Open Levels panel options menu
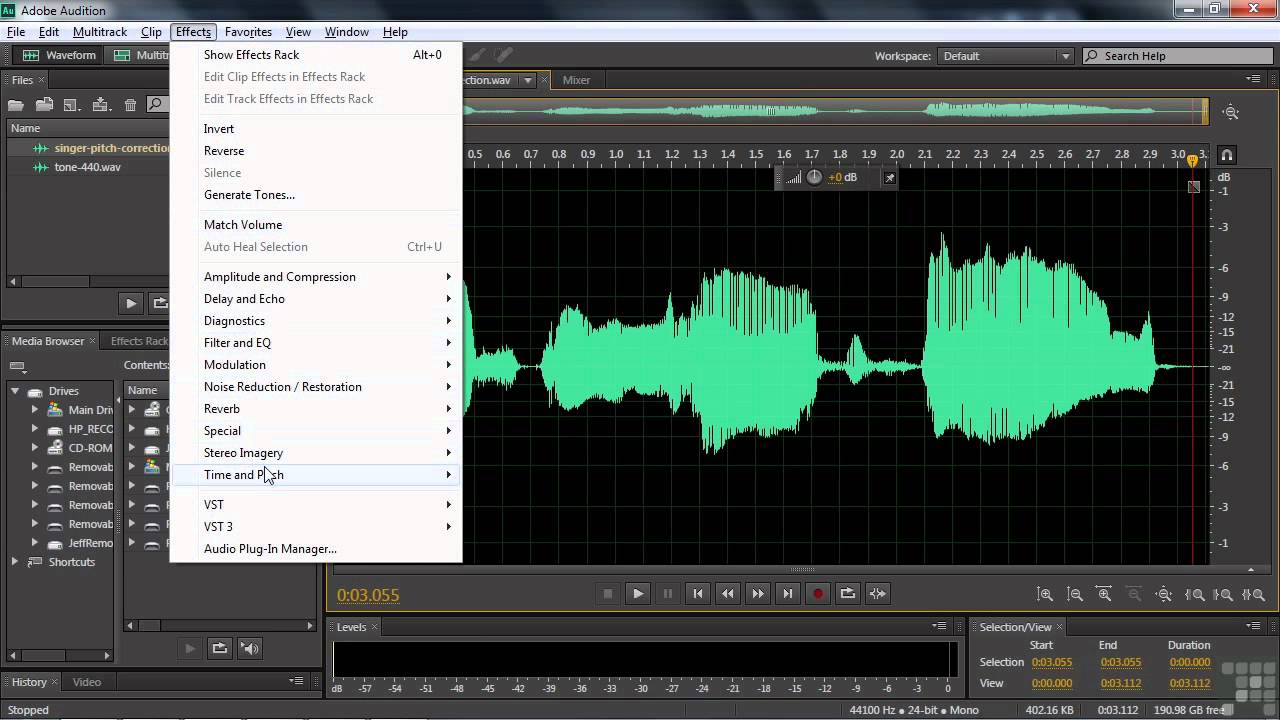1280x720 pixels. coord(939,626)
